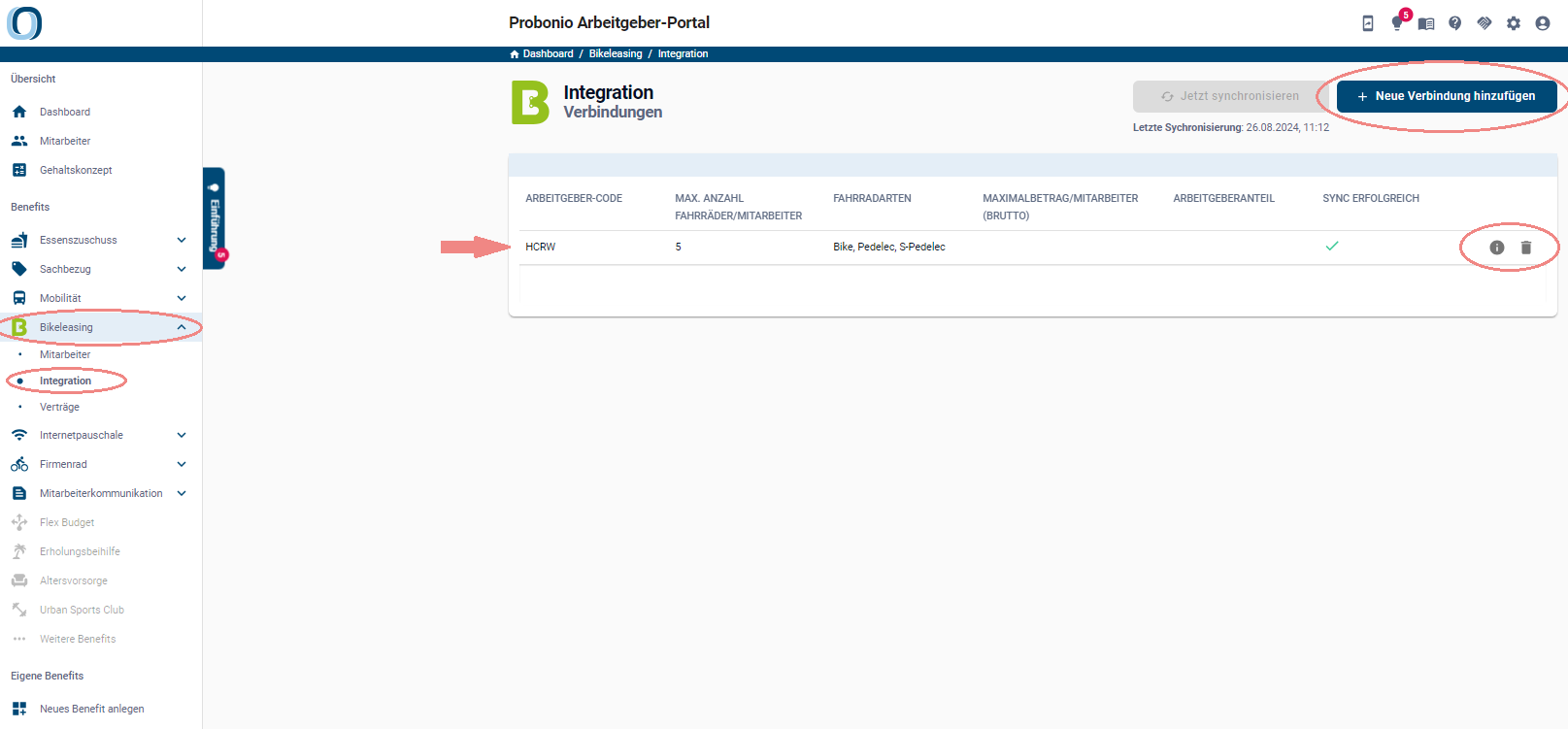Click the Firmenrad bicycle icon
The height and width of the screenshot is (729, 1568).
click(19, 464)
